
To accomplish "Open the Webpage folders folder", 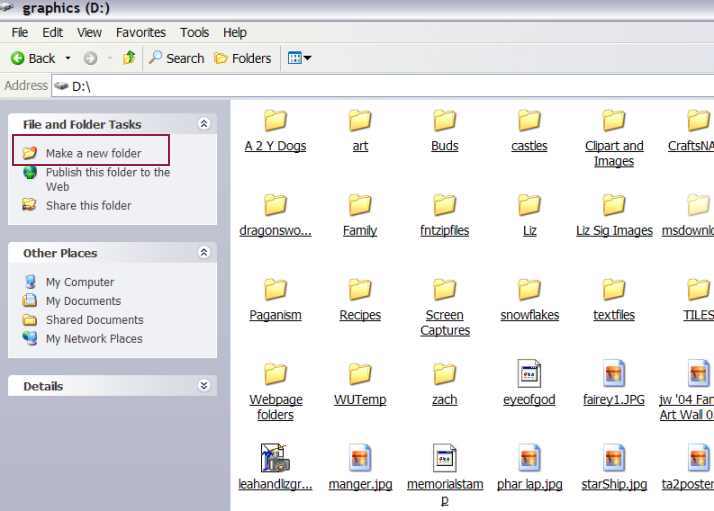I will click(275, 375).
